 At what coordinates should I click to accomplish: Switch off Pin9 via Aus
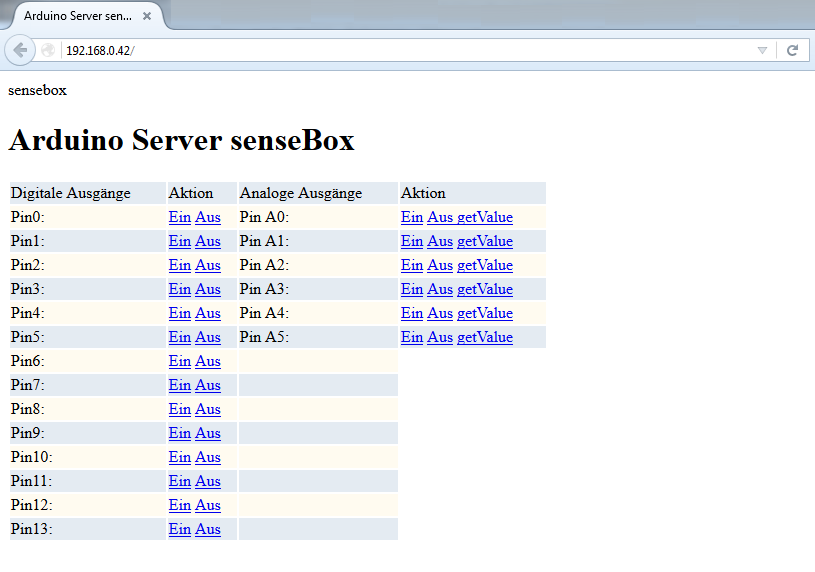pos(208,433)
